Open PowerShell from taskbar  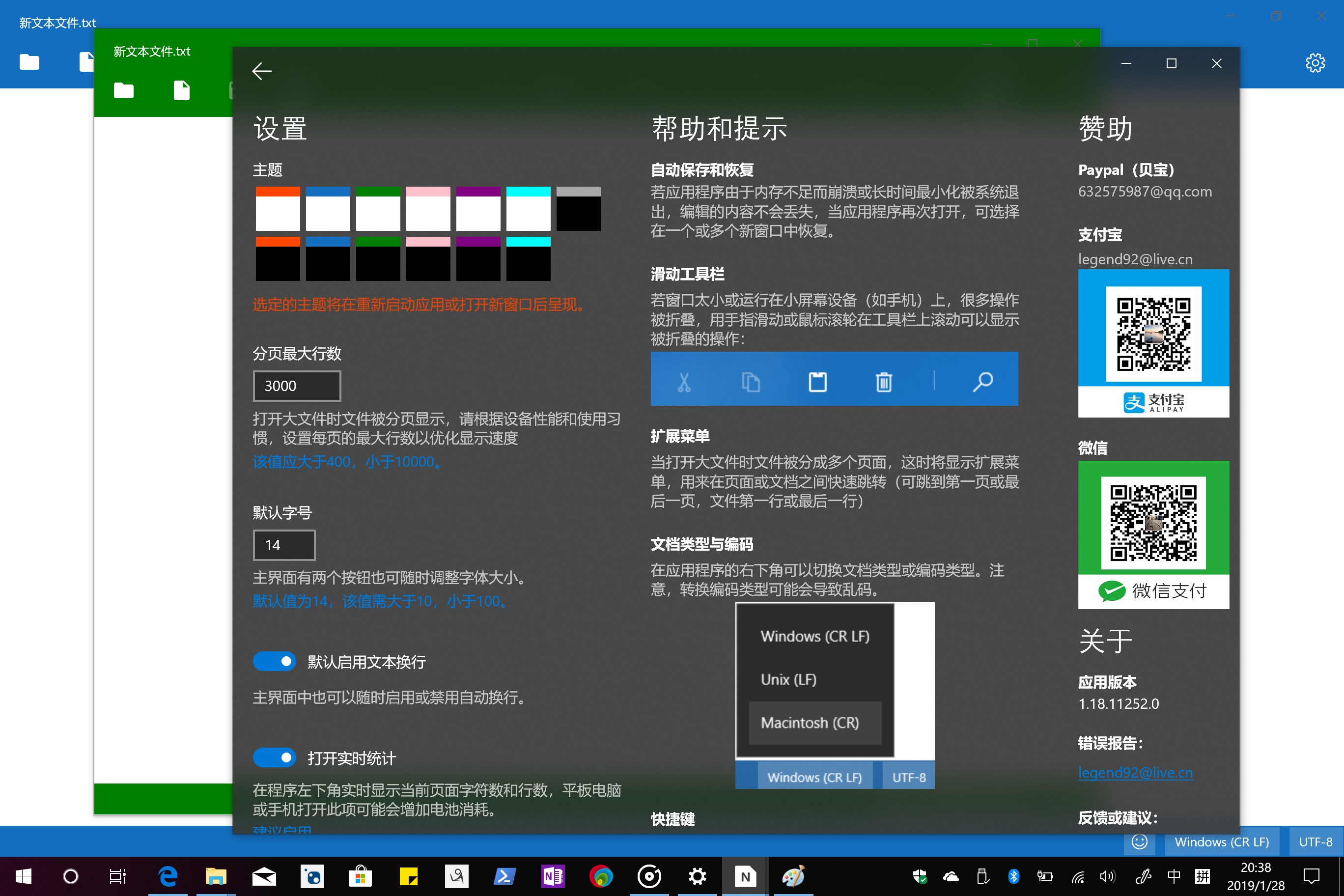click(504, 876)
